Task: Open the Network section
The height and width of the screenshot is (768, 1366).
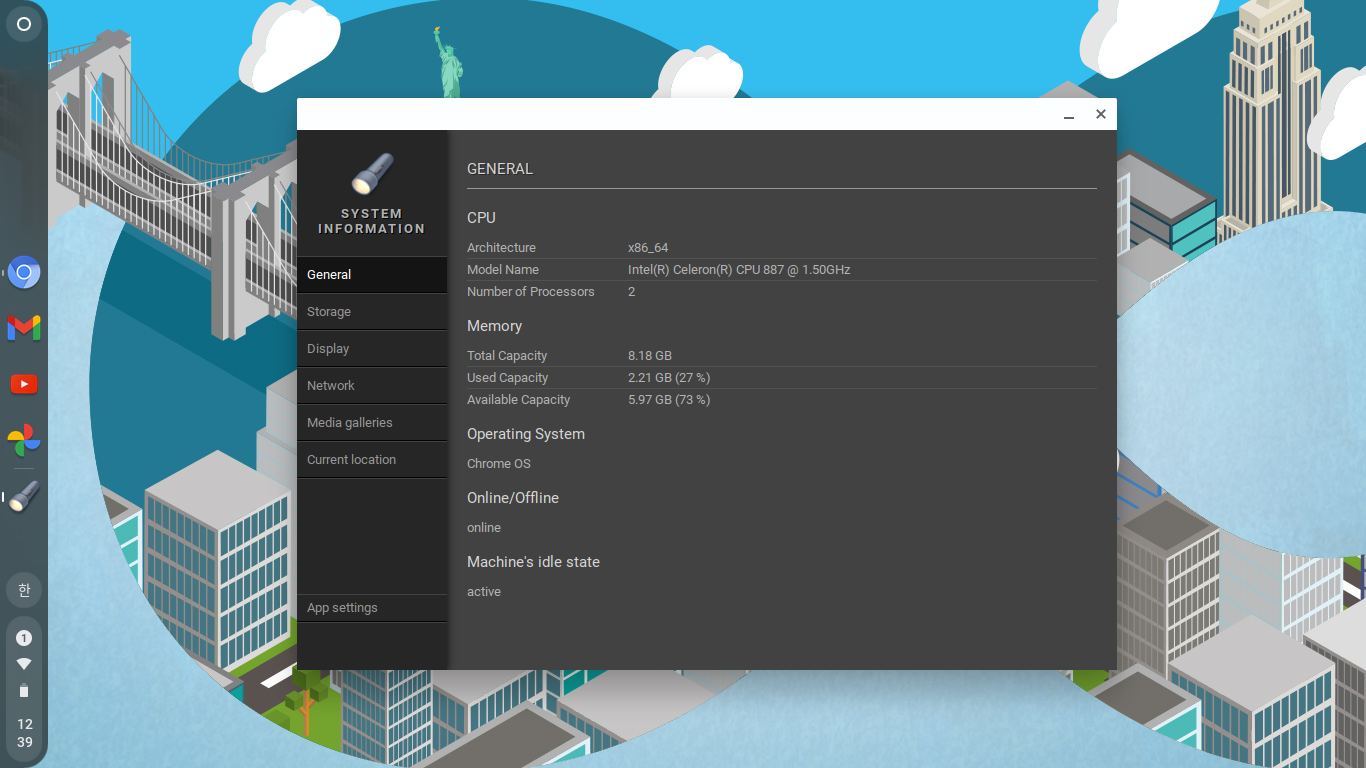Action: click(372, 386)
